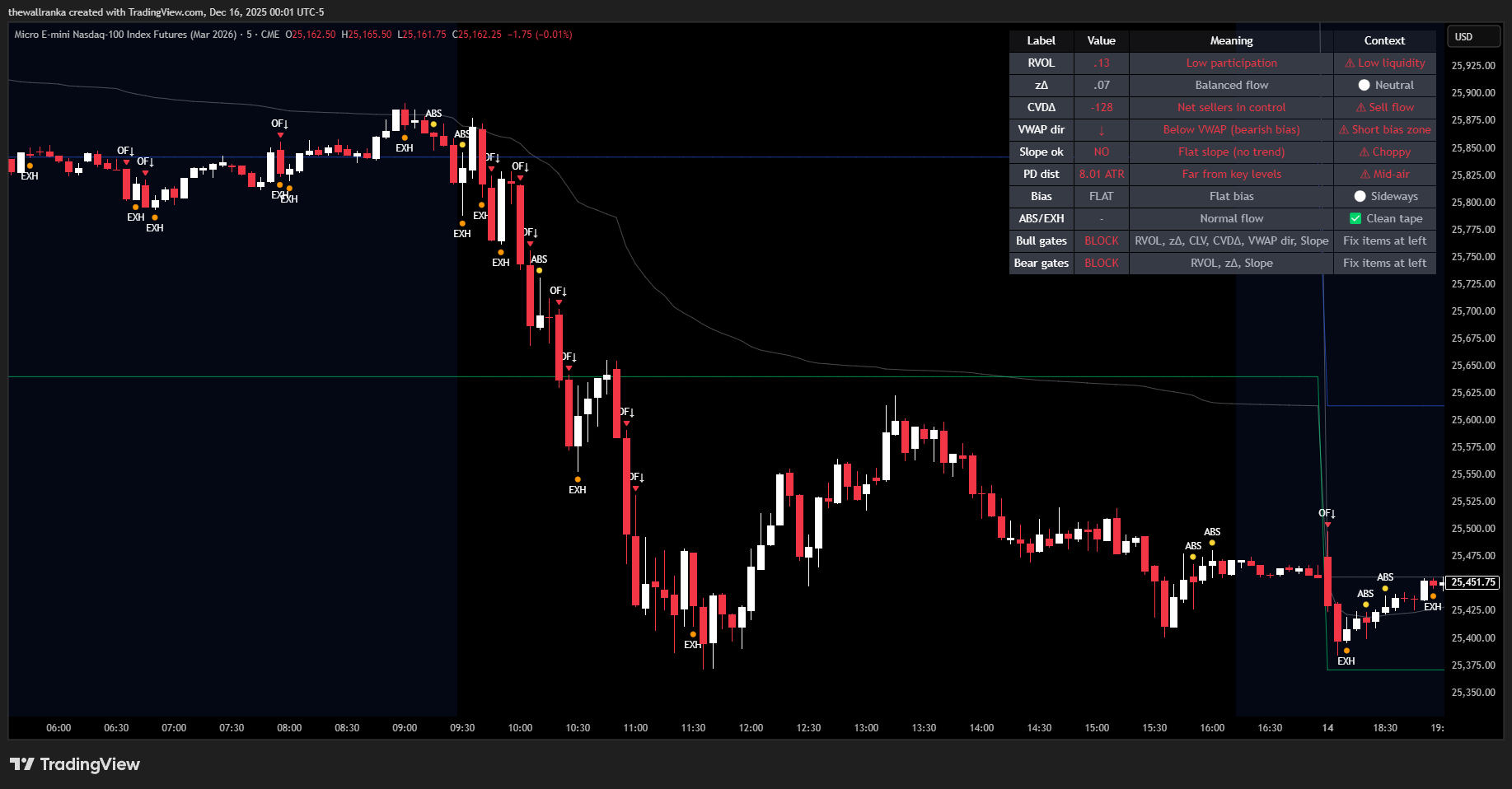Select the VWAP dir row label
This screenshot has width=1512, height=789.
click(1042, 129)
